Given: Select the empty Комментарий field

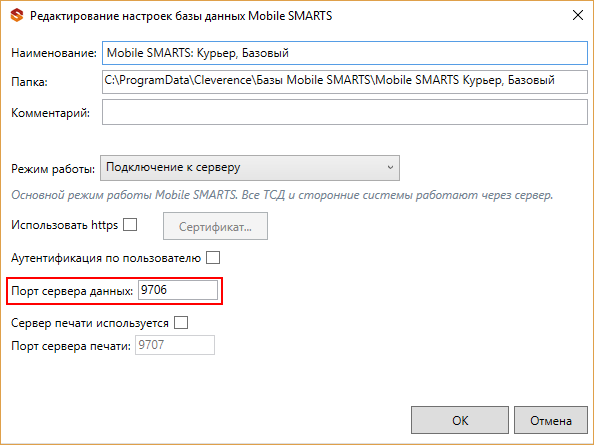Looking at the screenshot, I should pos(345,112).
